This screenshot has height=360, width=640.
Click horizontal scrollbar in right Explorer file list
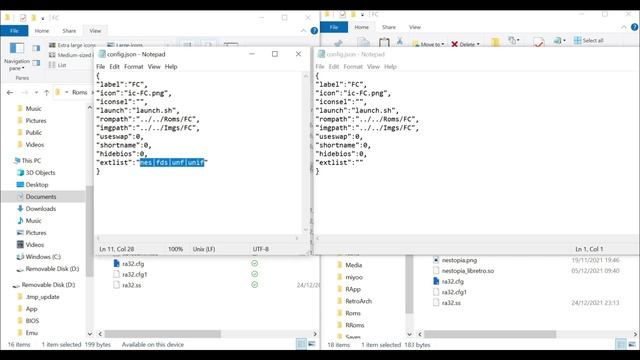point(490,334)
